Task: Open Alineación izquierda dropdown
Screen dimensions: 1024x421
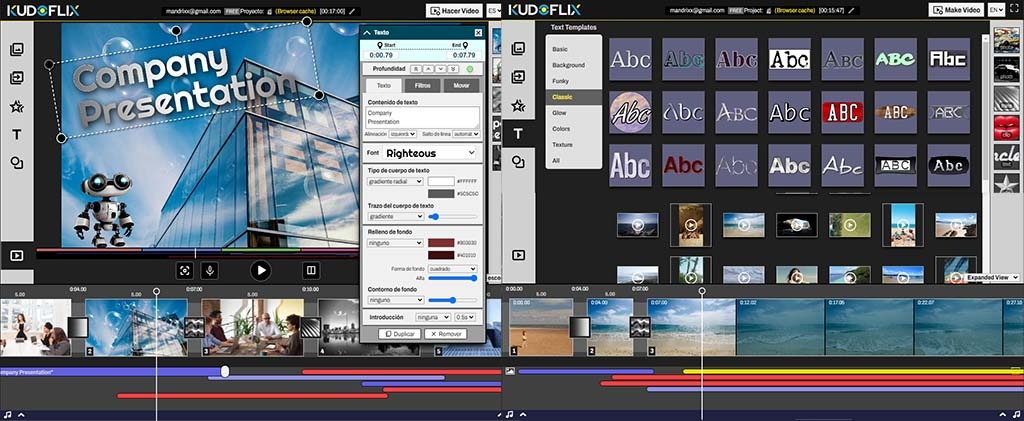Action: tap(402, 134)
